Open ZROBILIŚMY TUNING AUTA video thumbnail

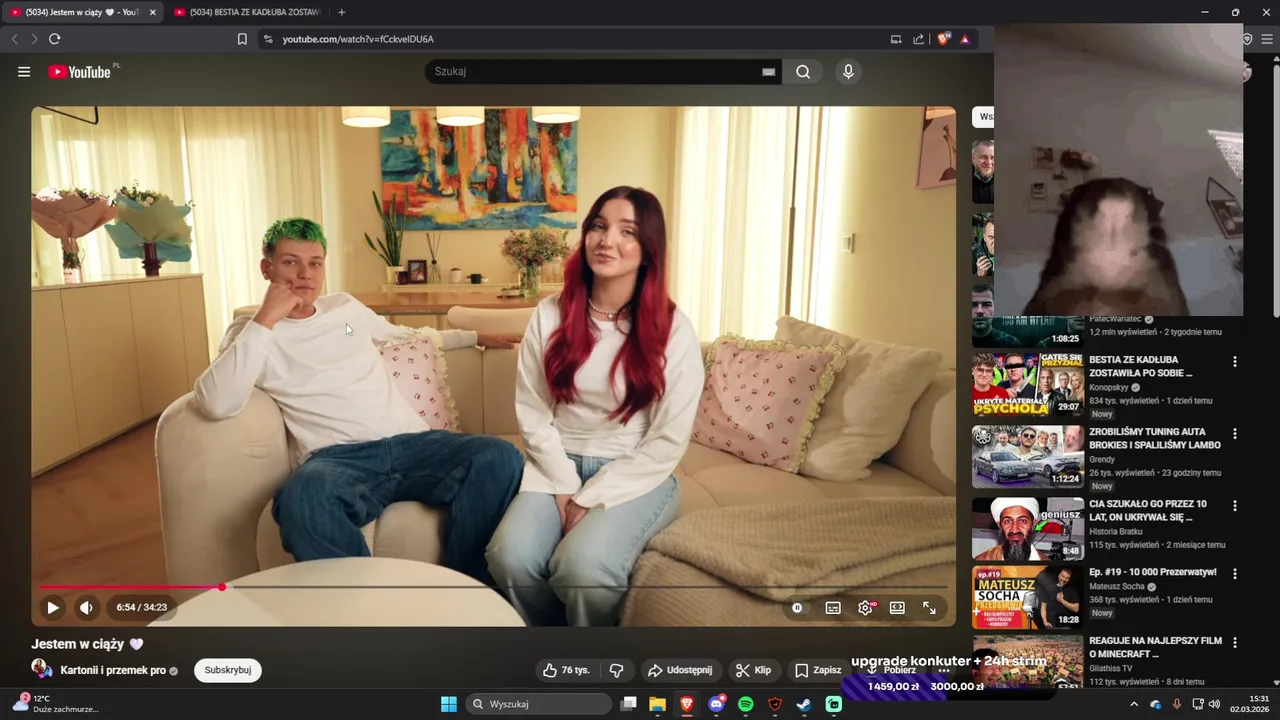click(1028, 456)
